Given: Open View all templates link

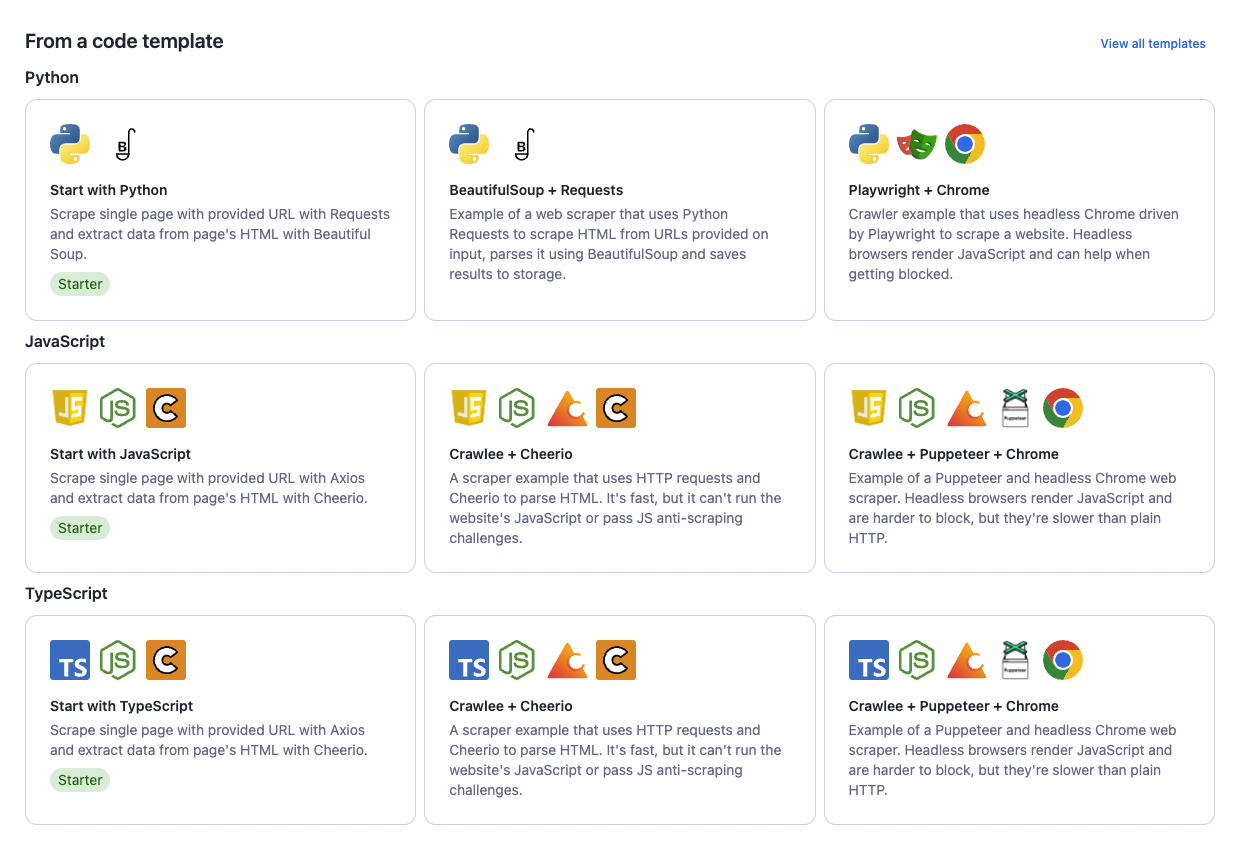Looking at the screenshot, I should (1152, 44).
